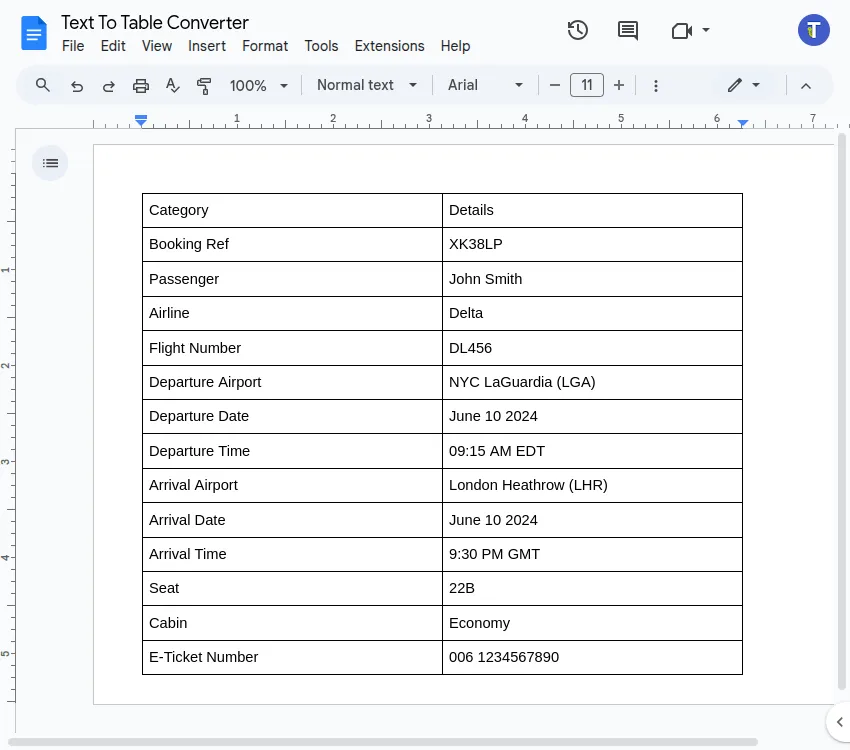
Task: Decrease font size with minus button
Action: (555, 85)
